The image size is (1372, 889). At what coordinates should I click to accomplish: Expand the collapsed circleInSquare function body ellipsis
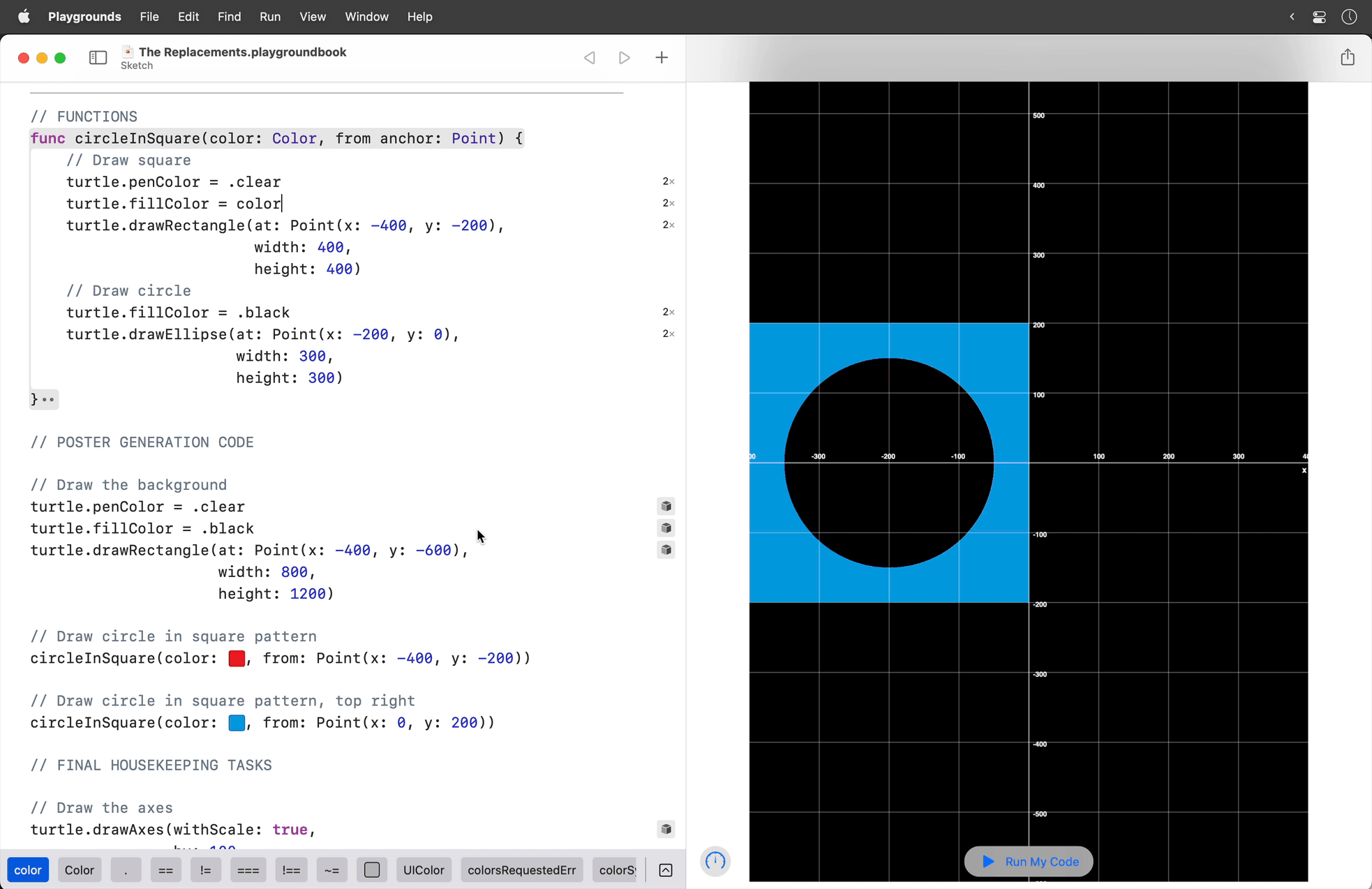click(47, 399)
